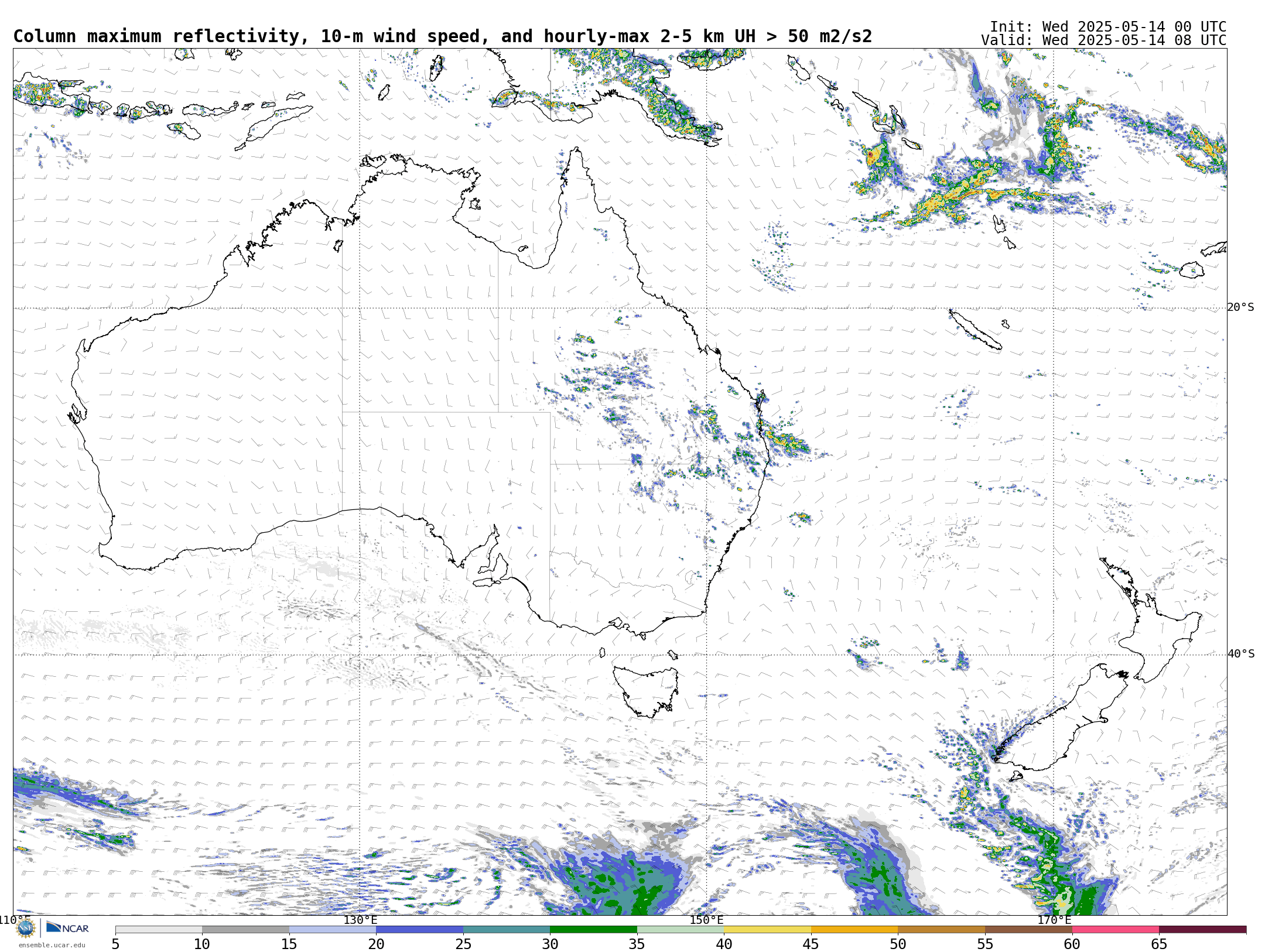Image resolution: width=1265 pixels, height=952 pixels.
Task: Select the dark maroon 65+ colorbar segment
Action: 1202,930
